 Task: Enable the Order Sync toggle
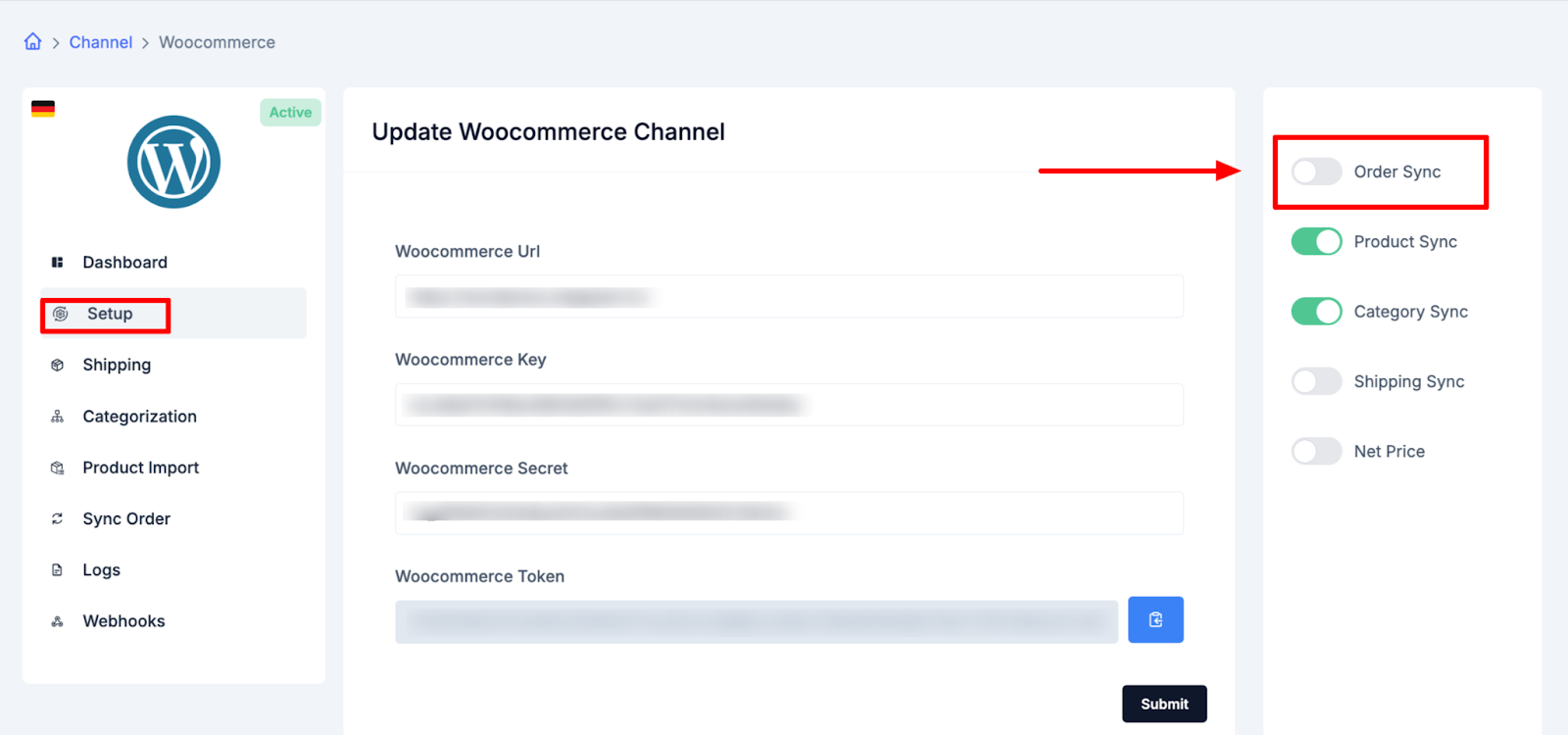pyautogui.click(x=1316, y=171)
